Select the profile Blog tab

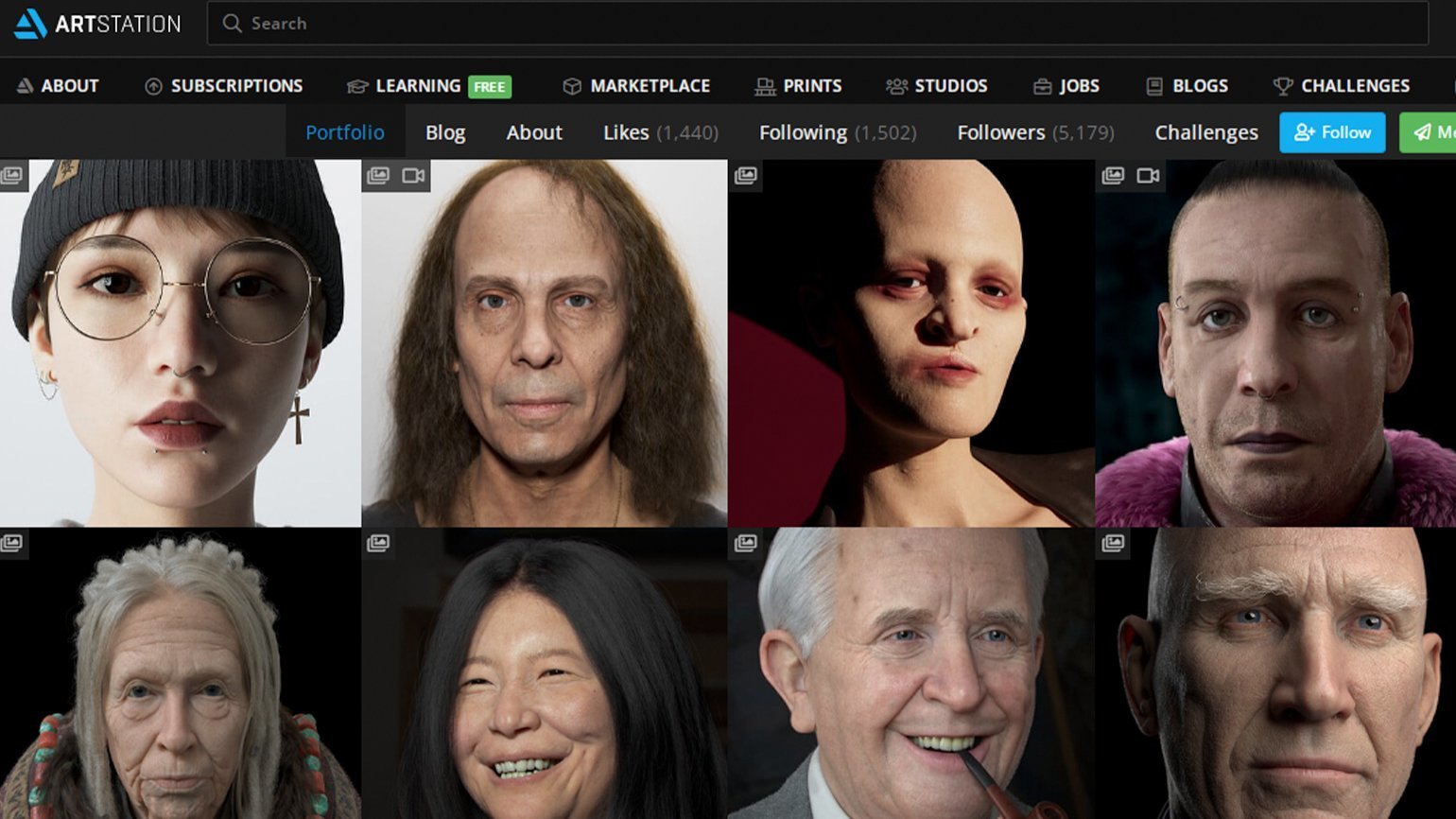445,132
